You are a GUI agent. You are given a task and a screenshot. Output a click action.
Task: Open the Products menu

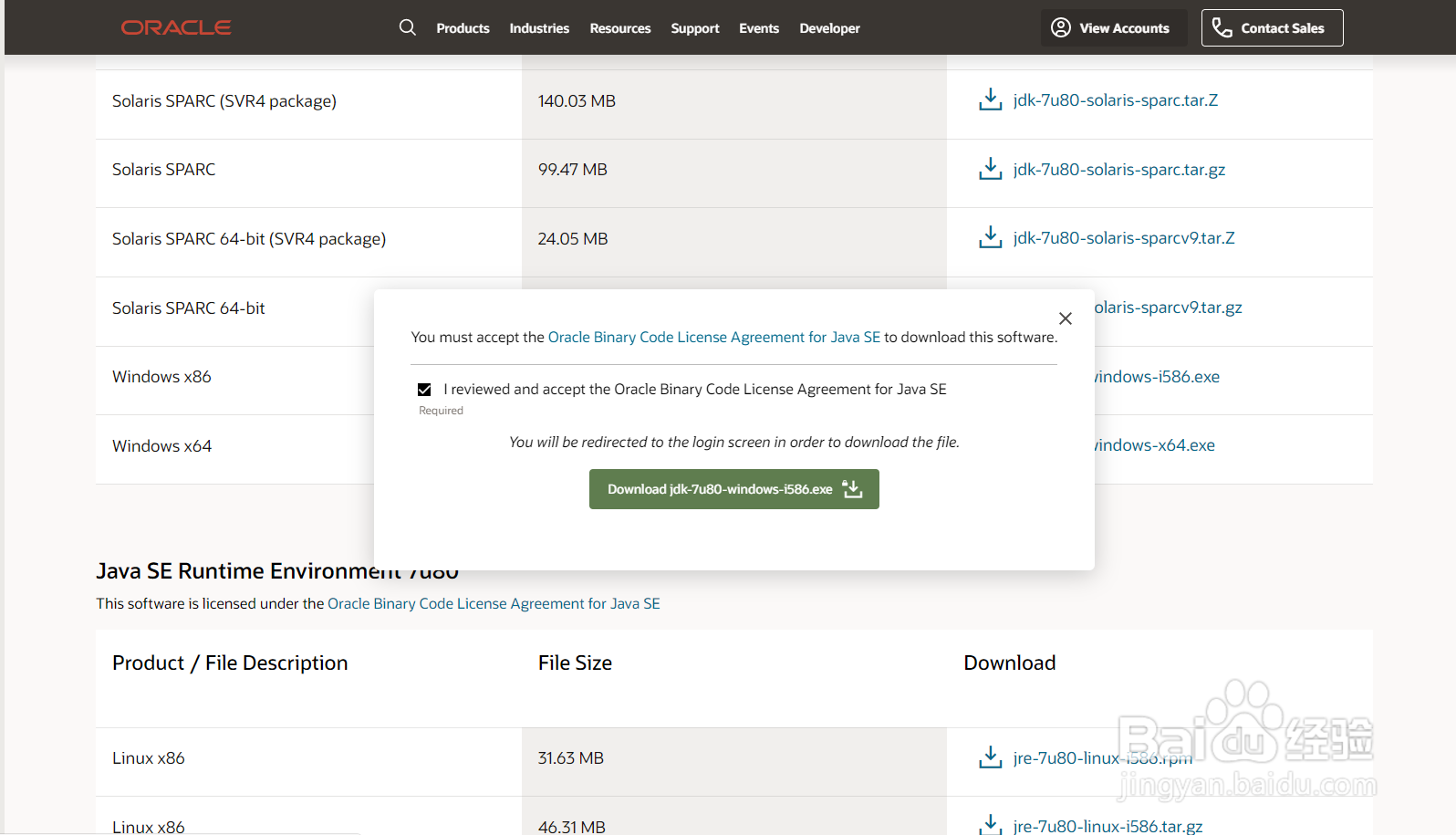463,28
